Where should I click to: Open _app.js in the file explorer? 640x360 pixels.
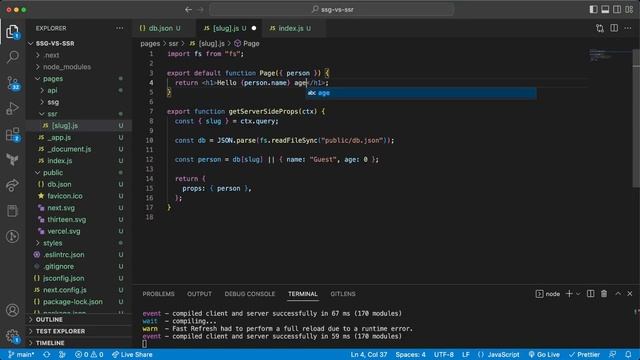(79, 138)
